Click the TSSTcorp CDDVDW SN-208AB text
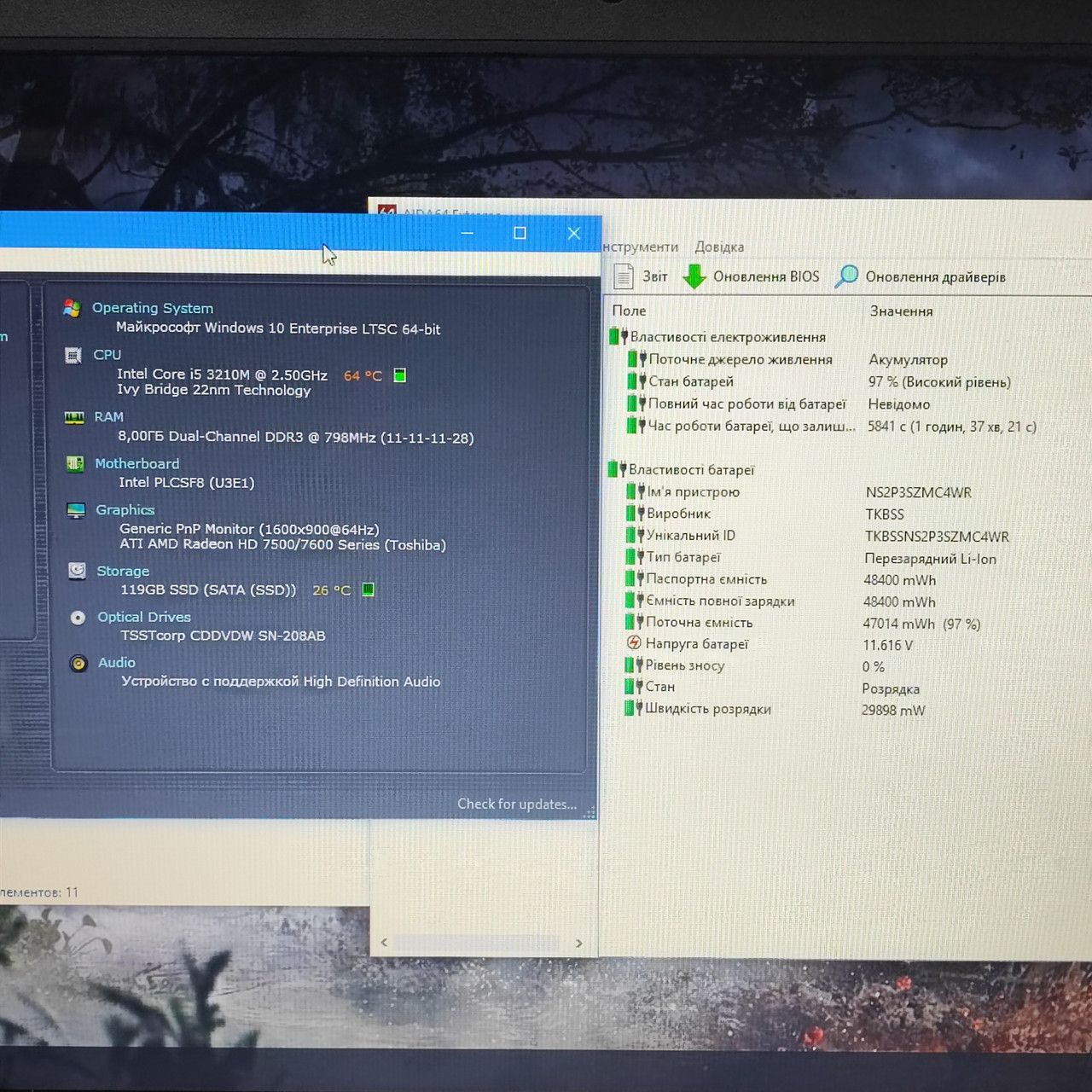The height and width of the screenshot is (1092, 1092). (223, 636)
